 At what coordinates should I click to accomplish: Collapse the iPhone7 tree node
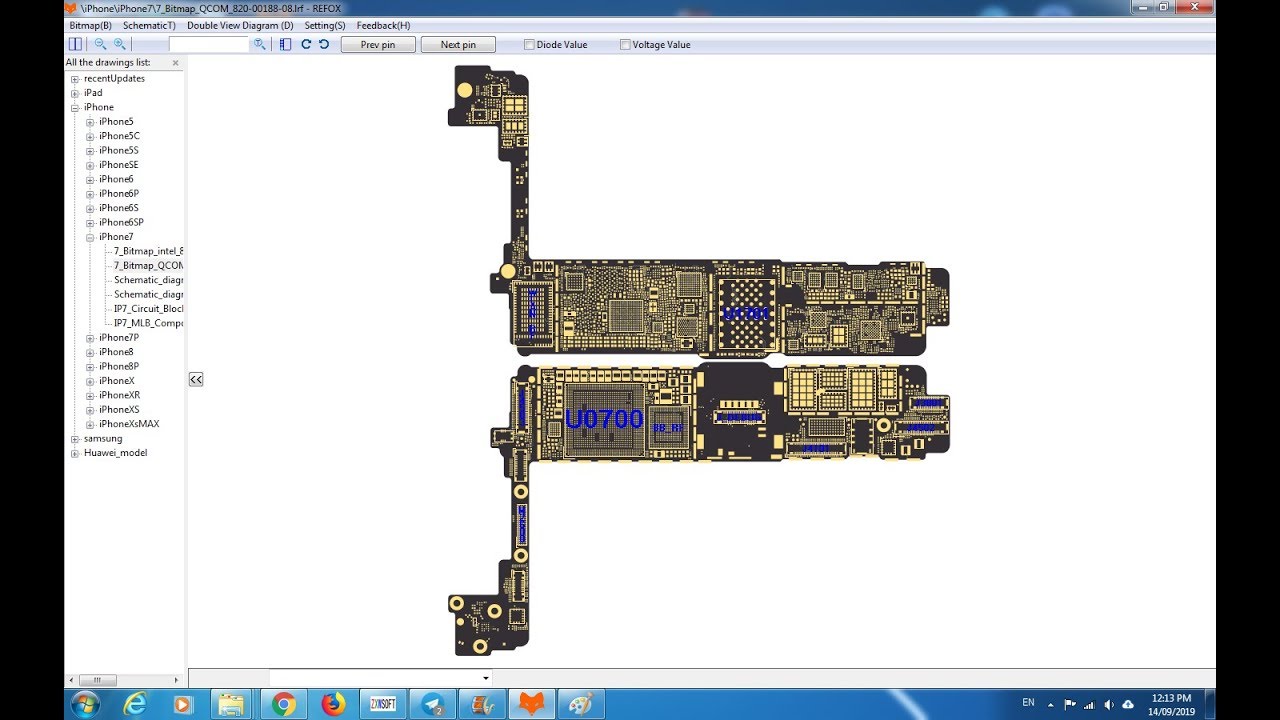point(90,237)
